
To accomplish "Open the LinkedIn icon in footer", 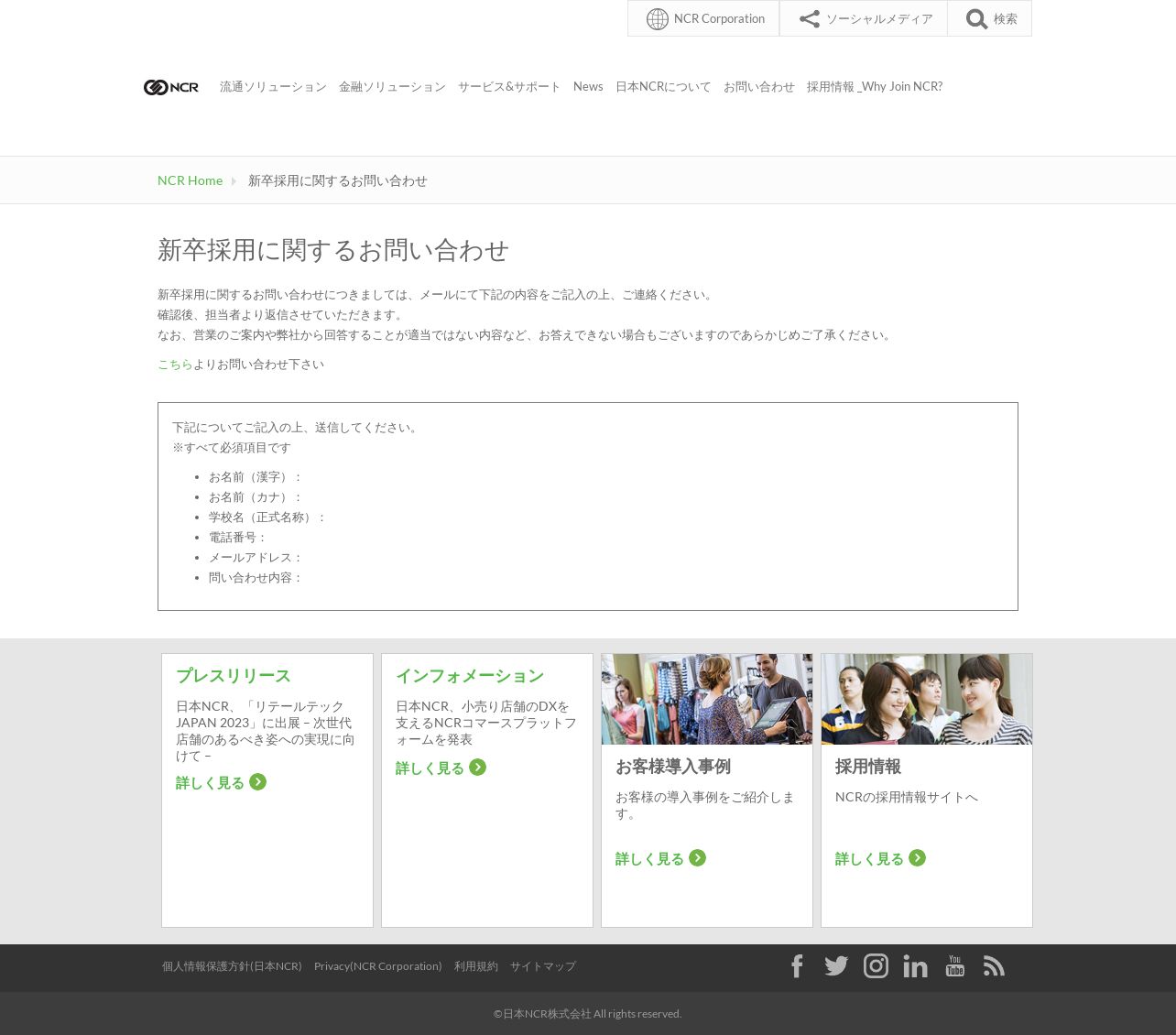I will click(x=915, y=966).
